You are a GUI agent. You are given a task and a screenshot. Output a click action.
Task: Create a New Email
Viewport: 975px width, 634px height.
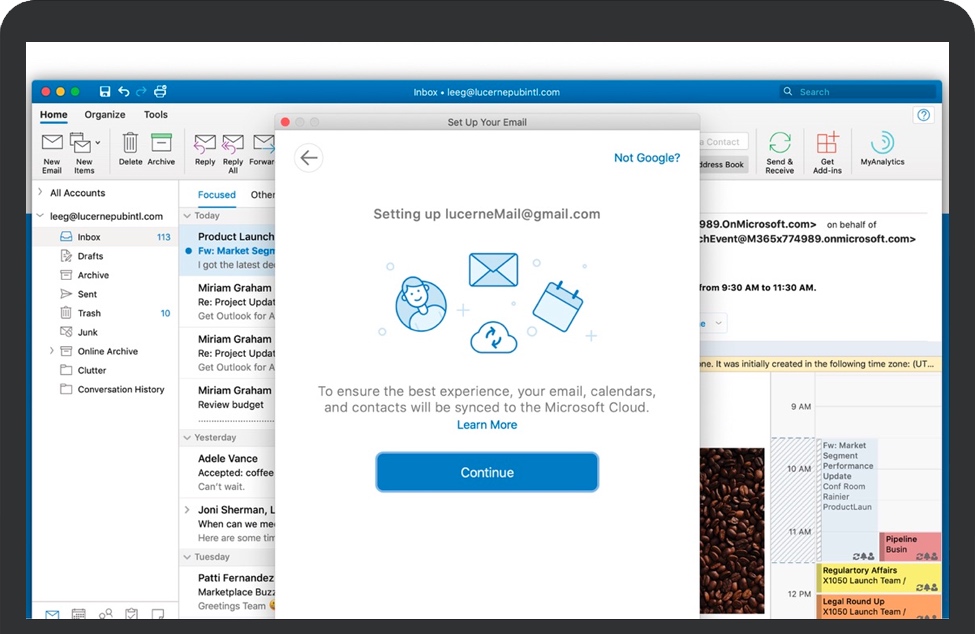[52, 153]
